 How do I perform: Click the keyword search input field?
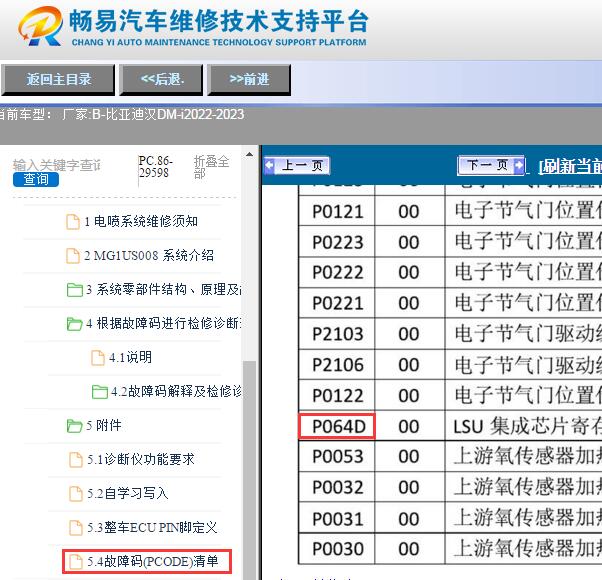[58, 165]
